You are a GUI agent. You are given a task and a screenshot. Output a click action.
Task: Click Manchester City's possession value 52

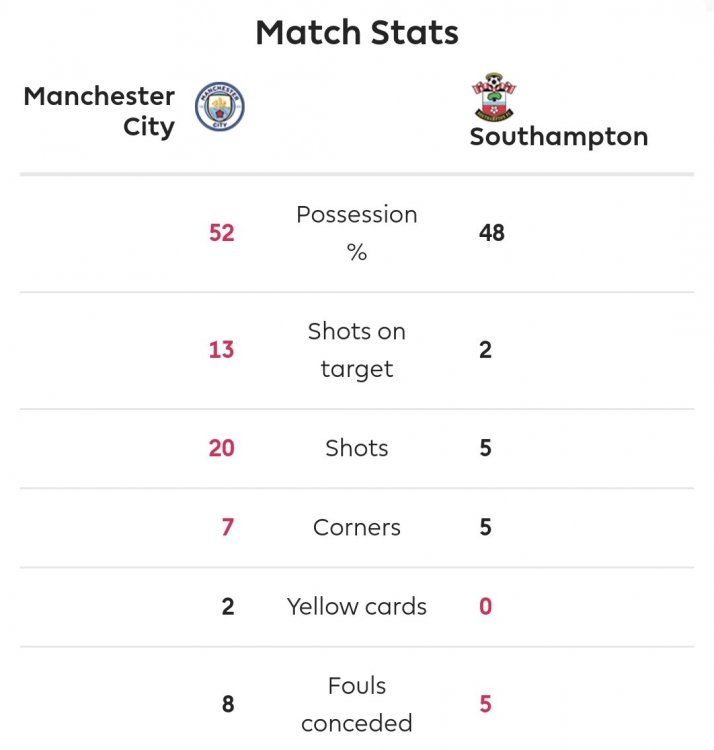(221, 233)
